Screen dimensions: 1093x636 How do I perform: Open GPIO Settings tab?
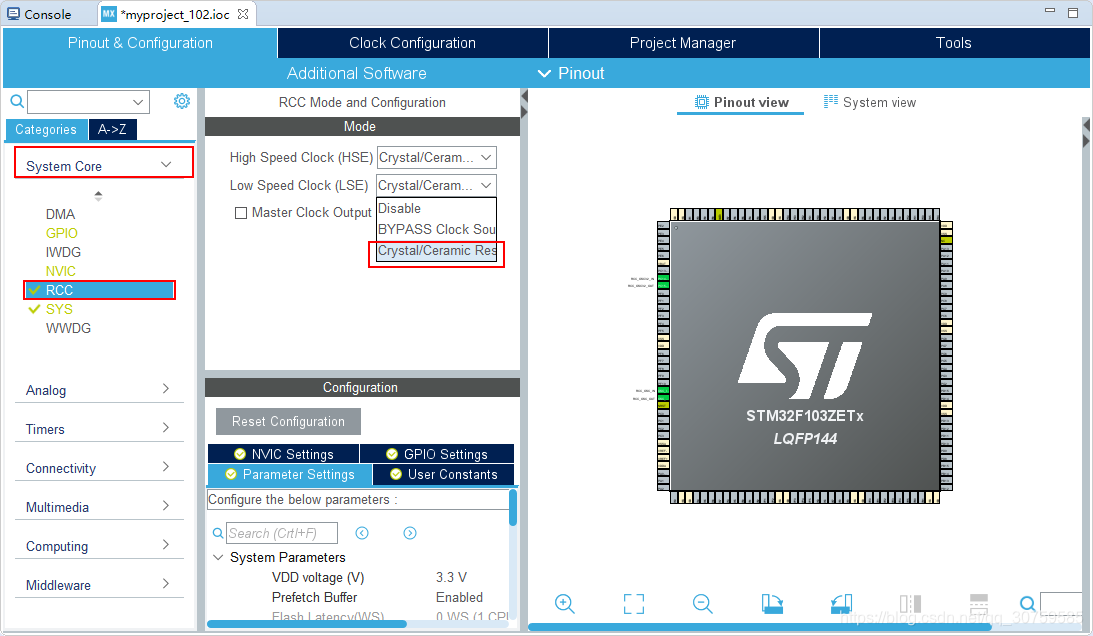pos(437,454)
